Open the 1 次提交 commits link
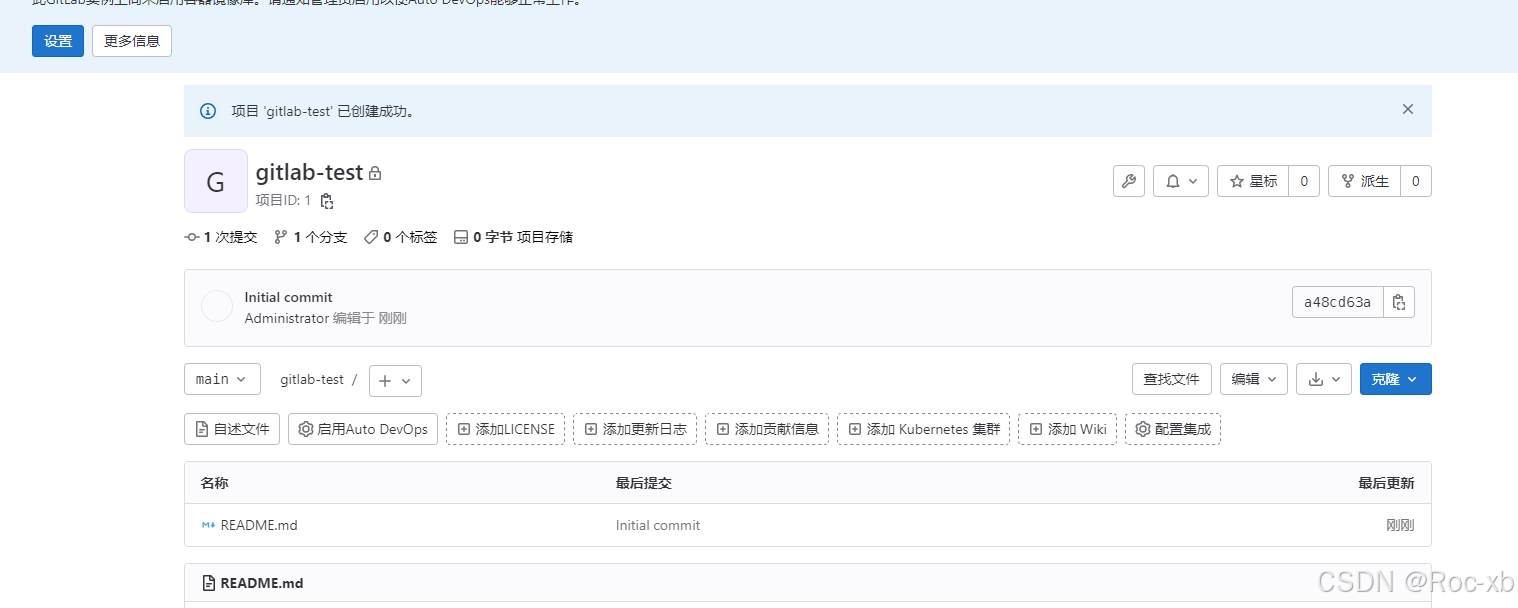Screen dimensions: 1518x608 point(221,237)
